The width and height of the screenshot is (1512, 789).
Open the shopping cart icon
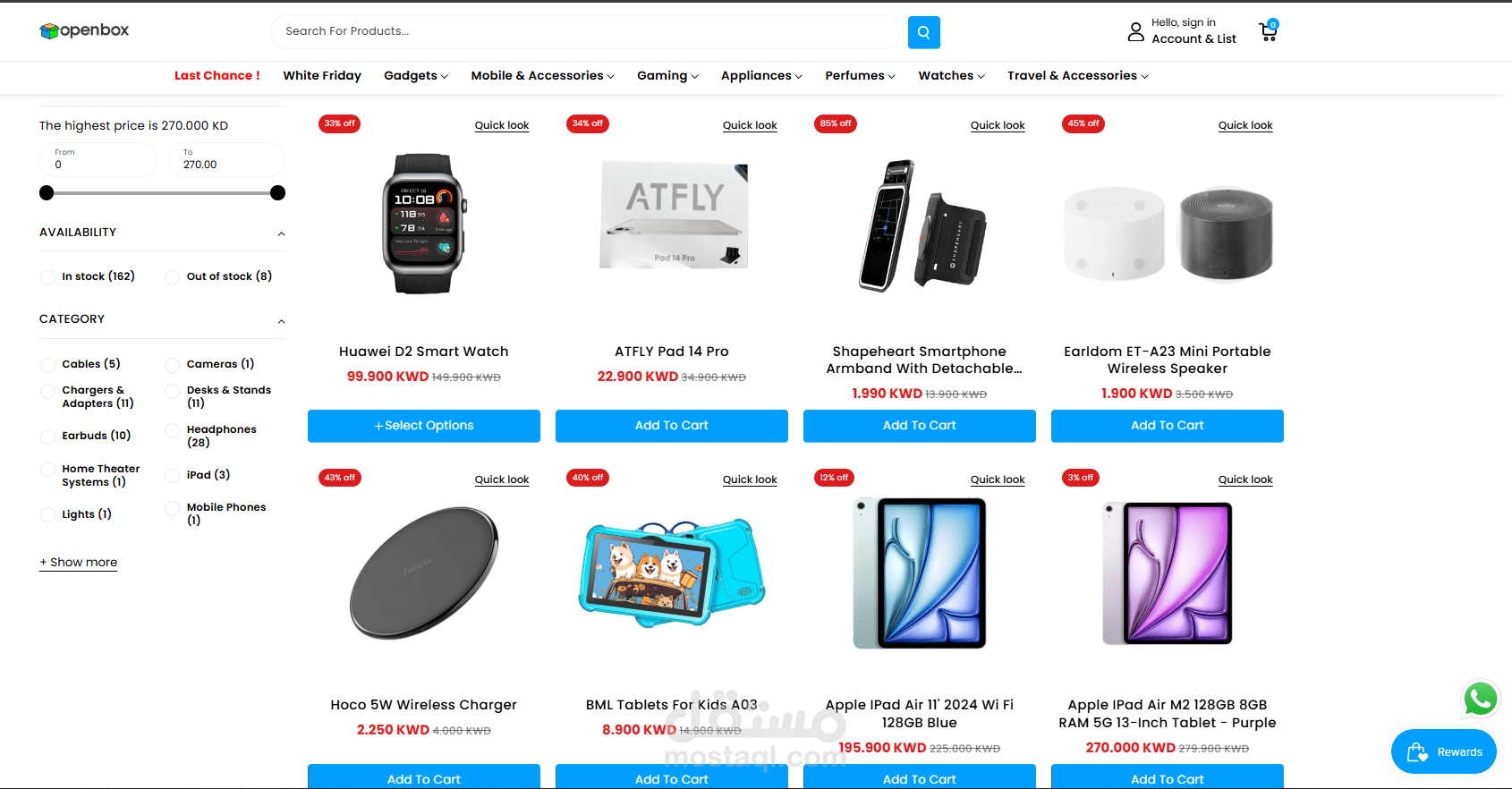pyautogui.click(x=1268, y=31)
